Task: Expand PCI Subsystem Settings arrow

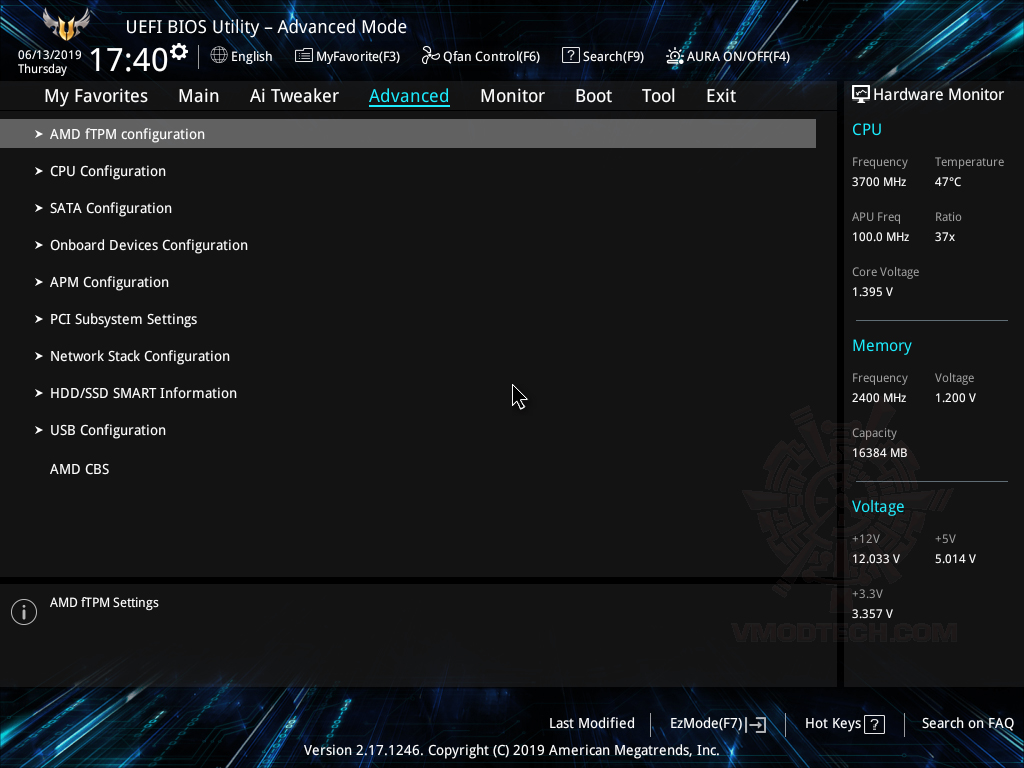Action: coord(39,319)
